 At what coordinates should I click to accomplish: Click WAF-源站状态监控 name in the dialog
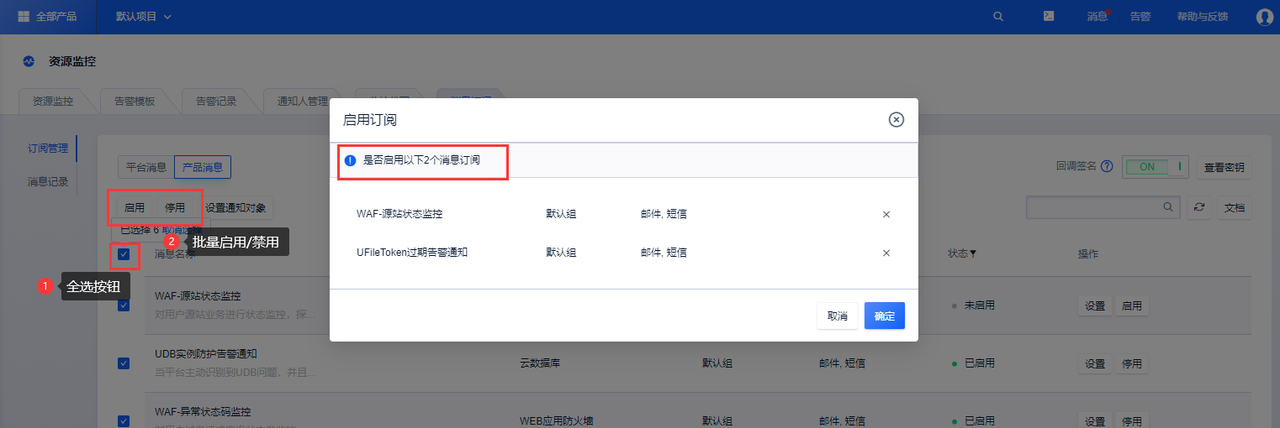point(399,214)
